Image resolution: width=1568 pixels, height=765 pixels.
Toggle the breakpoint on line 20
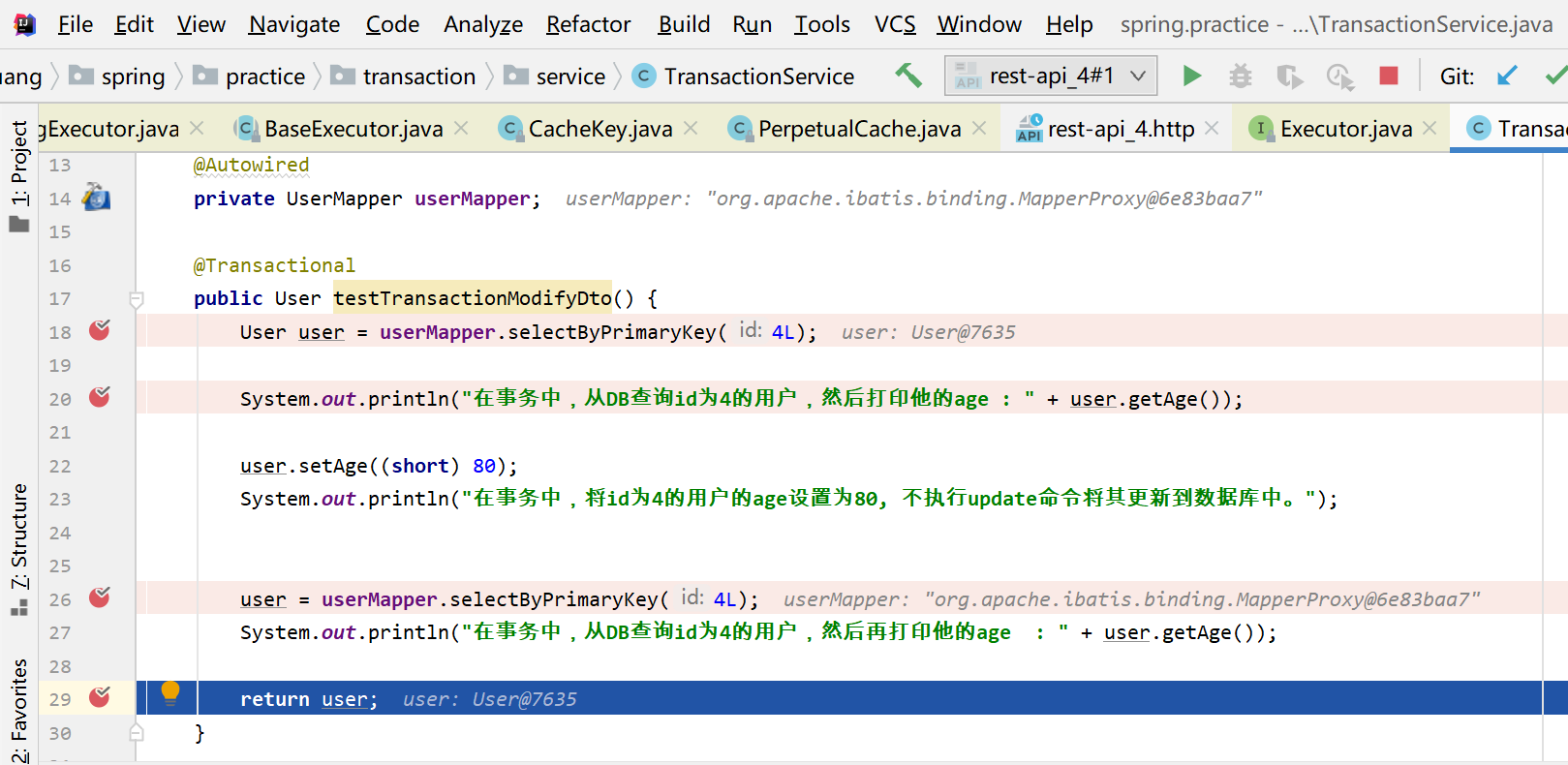[100, 397]
